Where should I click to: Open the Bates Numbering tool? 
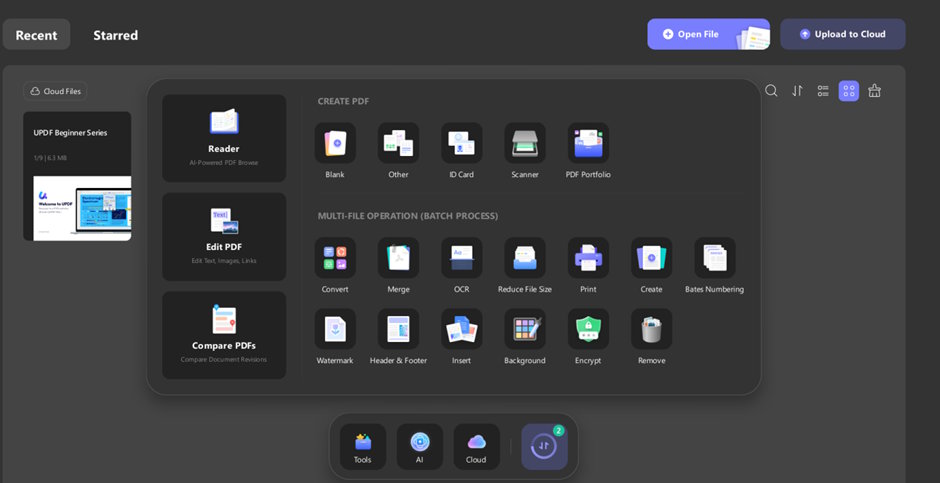pos(714,258)
